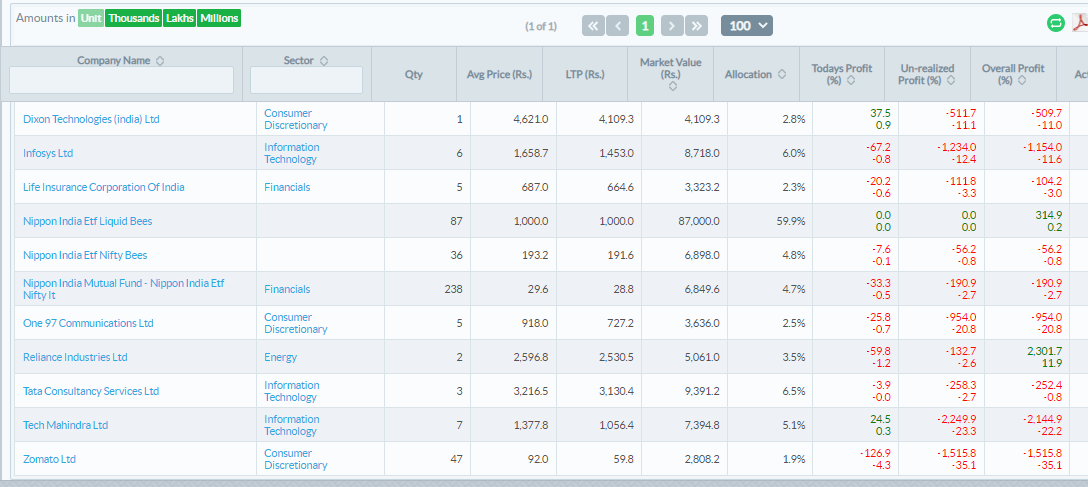Open Reliance Industries Ltd link

(x=75, y=357)
